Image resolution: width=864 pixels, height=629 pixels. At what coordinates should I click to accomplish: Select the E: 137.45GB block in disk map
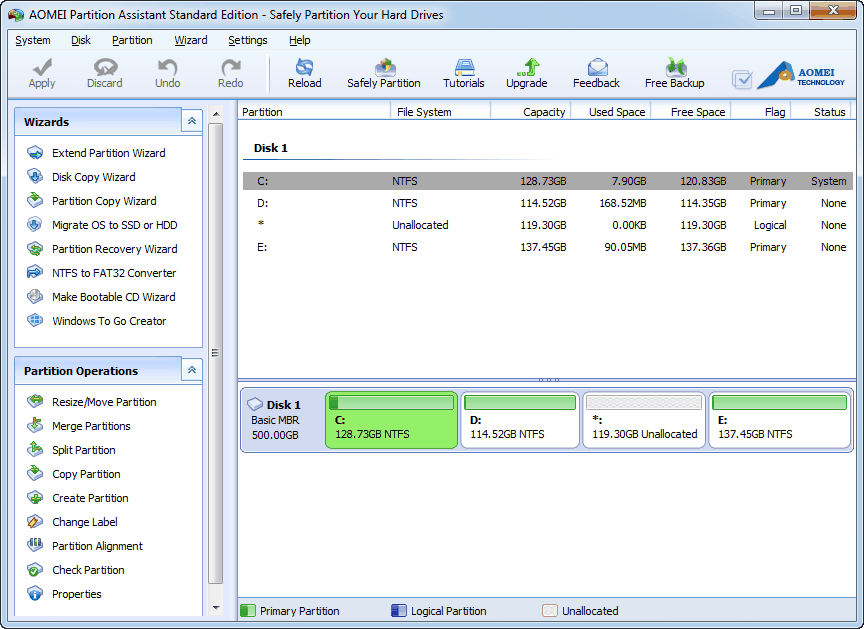[x=779, y=420]
